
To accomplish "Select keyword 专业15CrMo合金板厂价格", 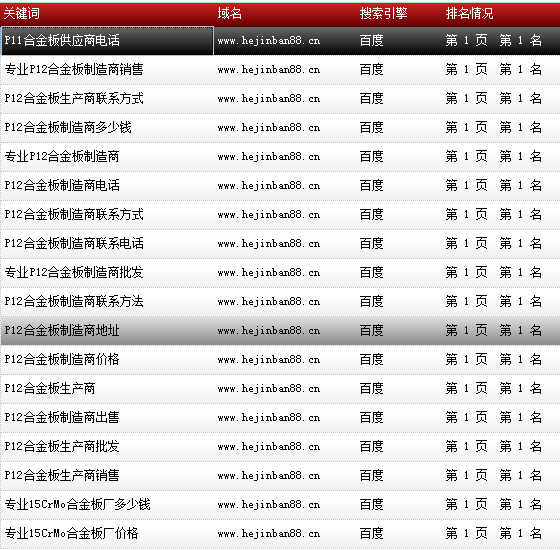I will (71, 534).
